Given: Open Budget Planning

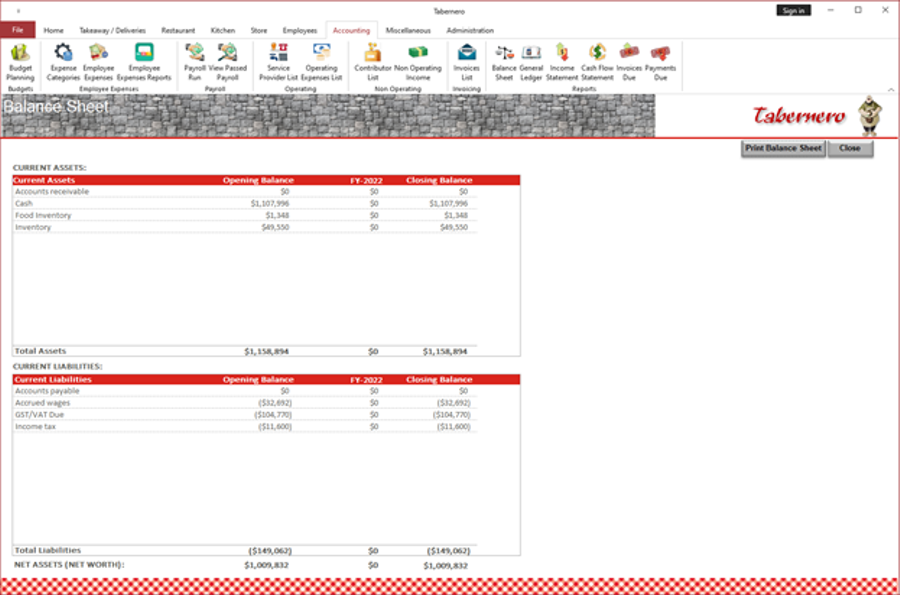Looking at the screenshot, I should [x=20, y=62].
